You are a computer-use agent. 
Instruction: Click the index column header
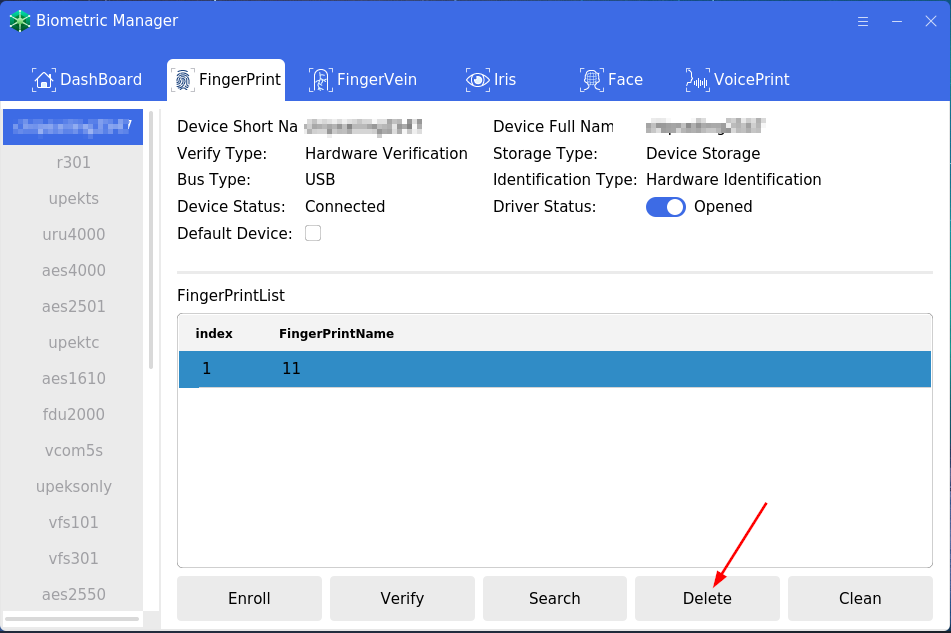(214, 333)
